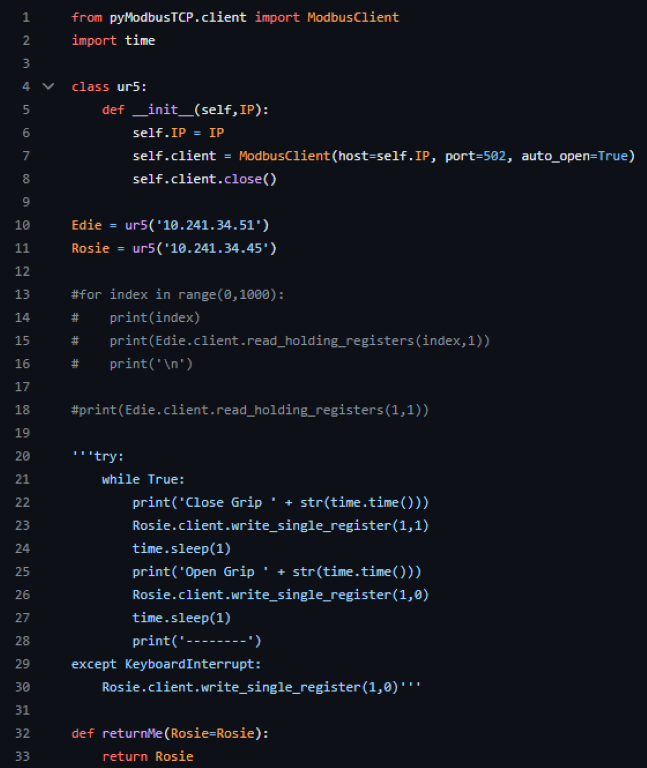The width and height of the screenshot is (647, 768).
Task: Click the self.client.close() call
Action: coord(204,179)
